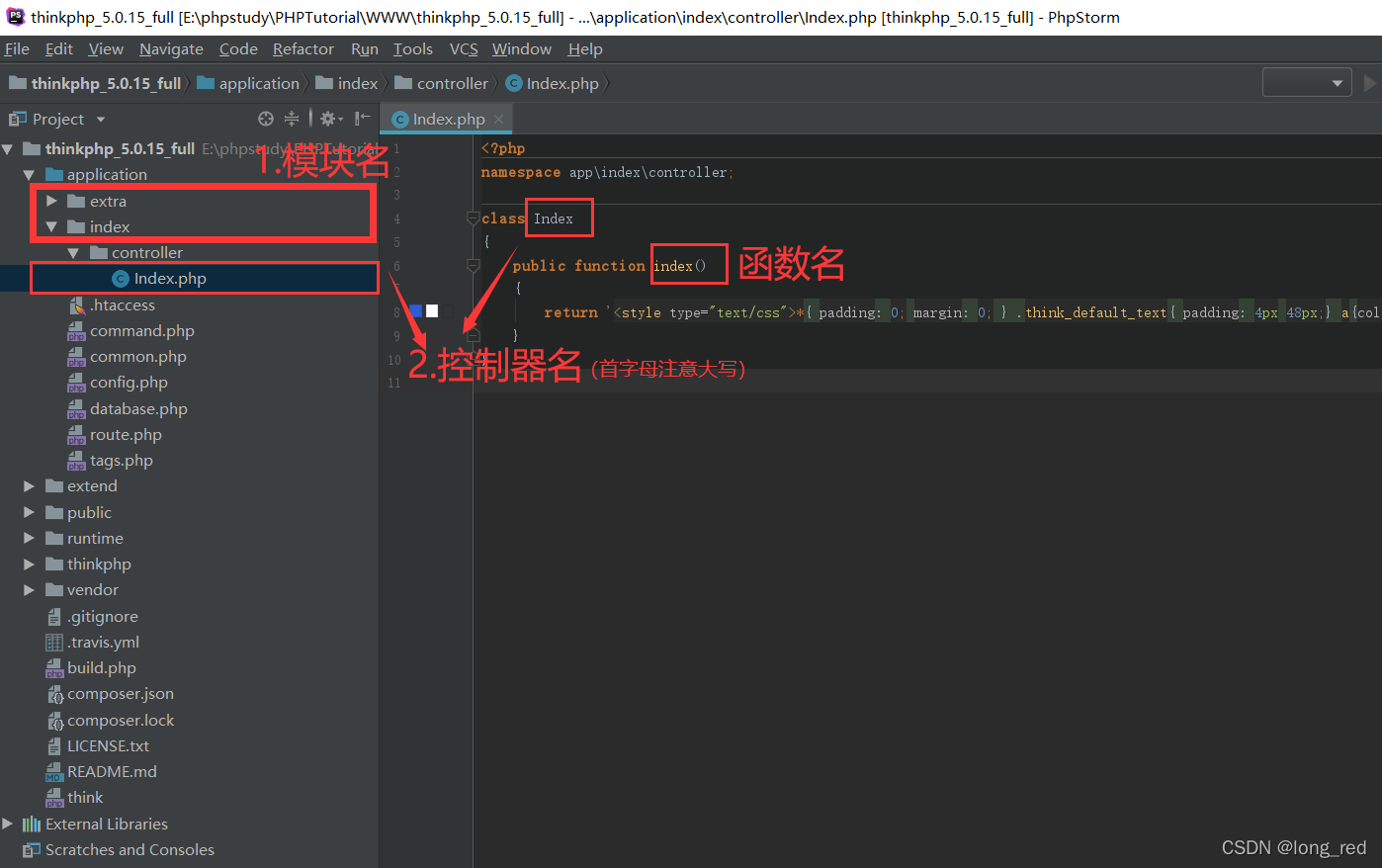Screen dimensions: 1382x868
Task: Click the class icon on Index.php tree row
Action: click(x=121, y=279)
